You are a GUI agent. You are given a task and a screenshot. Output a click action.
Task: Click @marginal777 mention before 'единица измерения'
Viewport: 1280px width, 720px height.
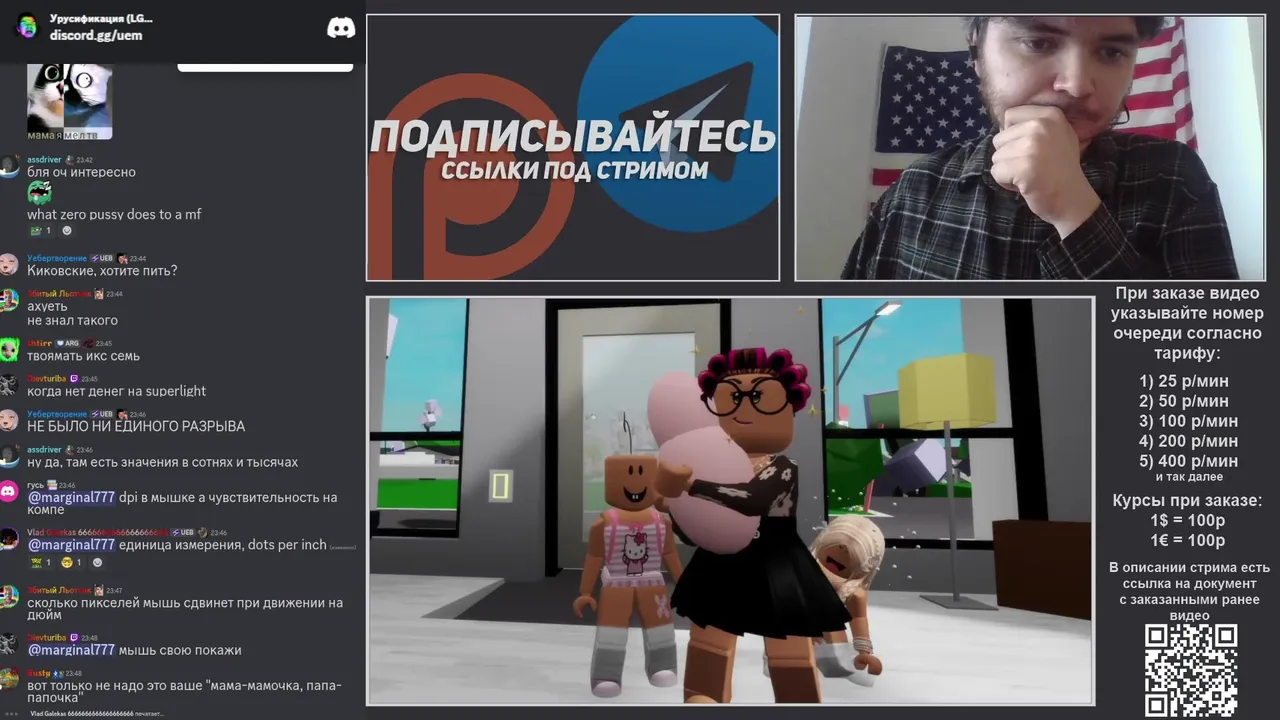[71, 545]
